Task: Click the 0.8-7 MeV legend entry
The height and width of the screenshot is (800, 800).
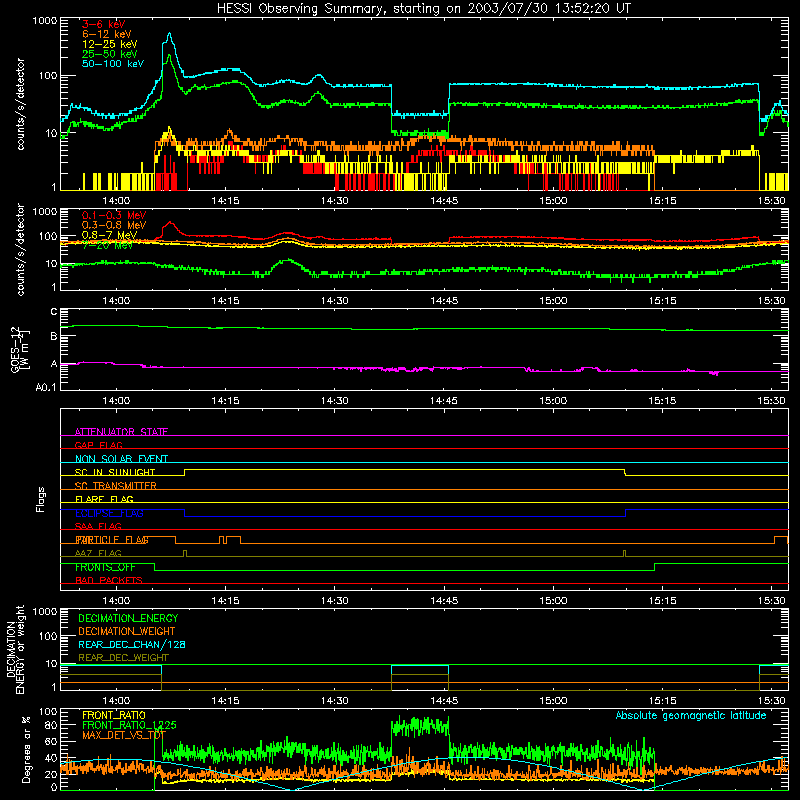Action: click(x=109, y=235)
